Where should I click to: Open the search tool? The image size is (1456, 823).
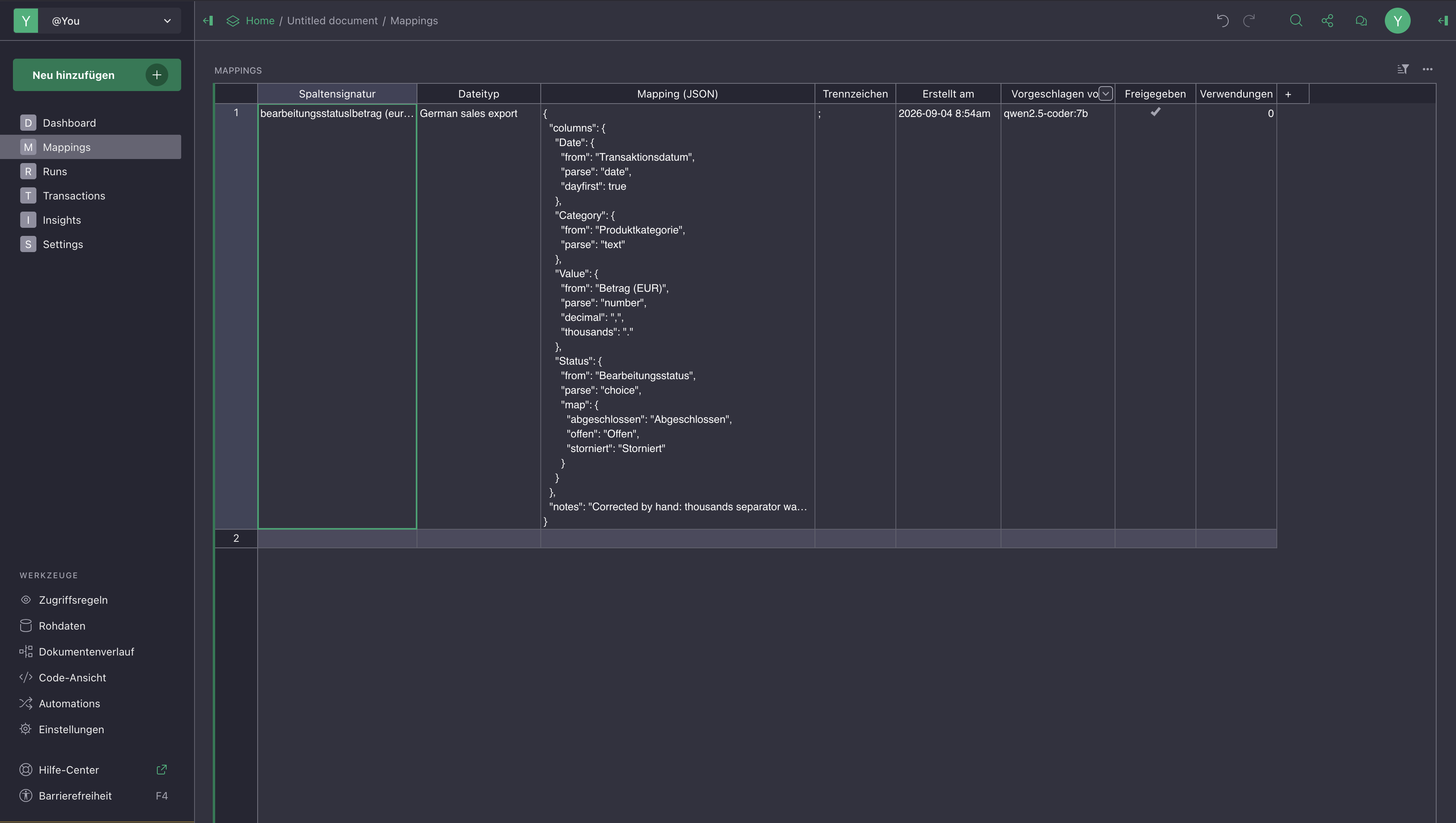[x=1296, y=21]
